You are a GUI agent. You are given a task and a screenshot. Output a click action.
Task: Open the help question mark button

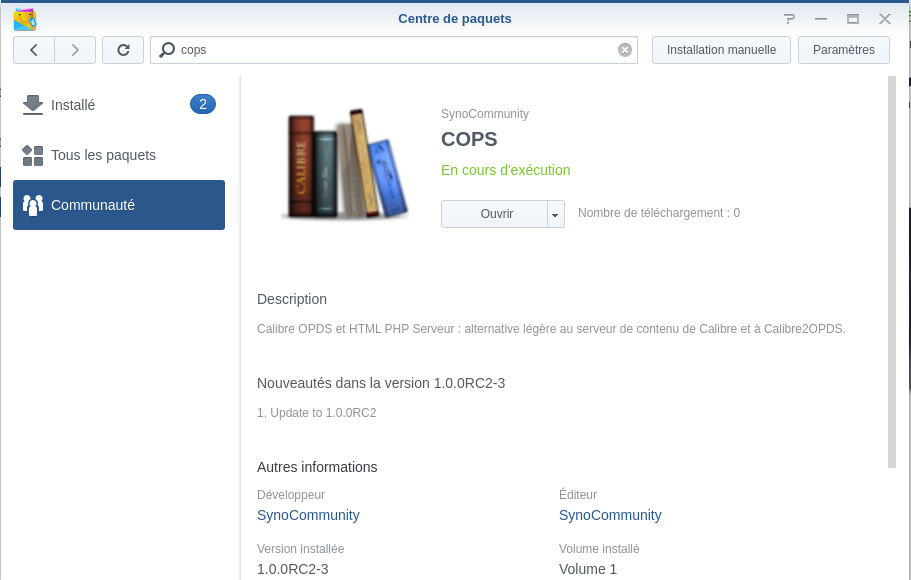pos(789,19)
